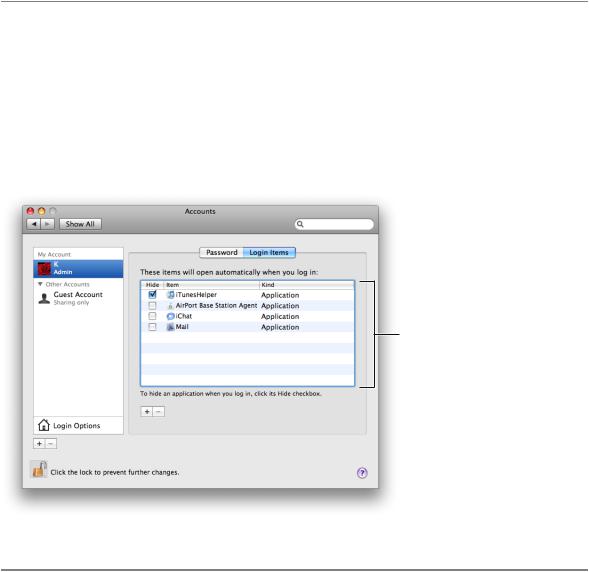589x572 pixels.
Task: Focus the search field in Accounts window
Action: click(x=334, y=224)
